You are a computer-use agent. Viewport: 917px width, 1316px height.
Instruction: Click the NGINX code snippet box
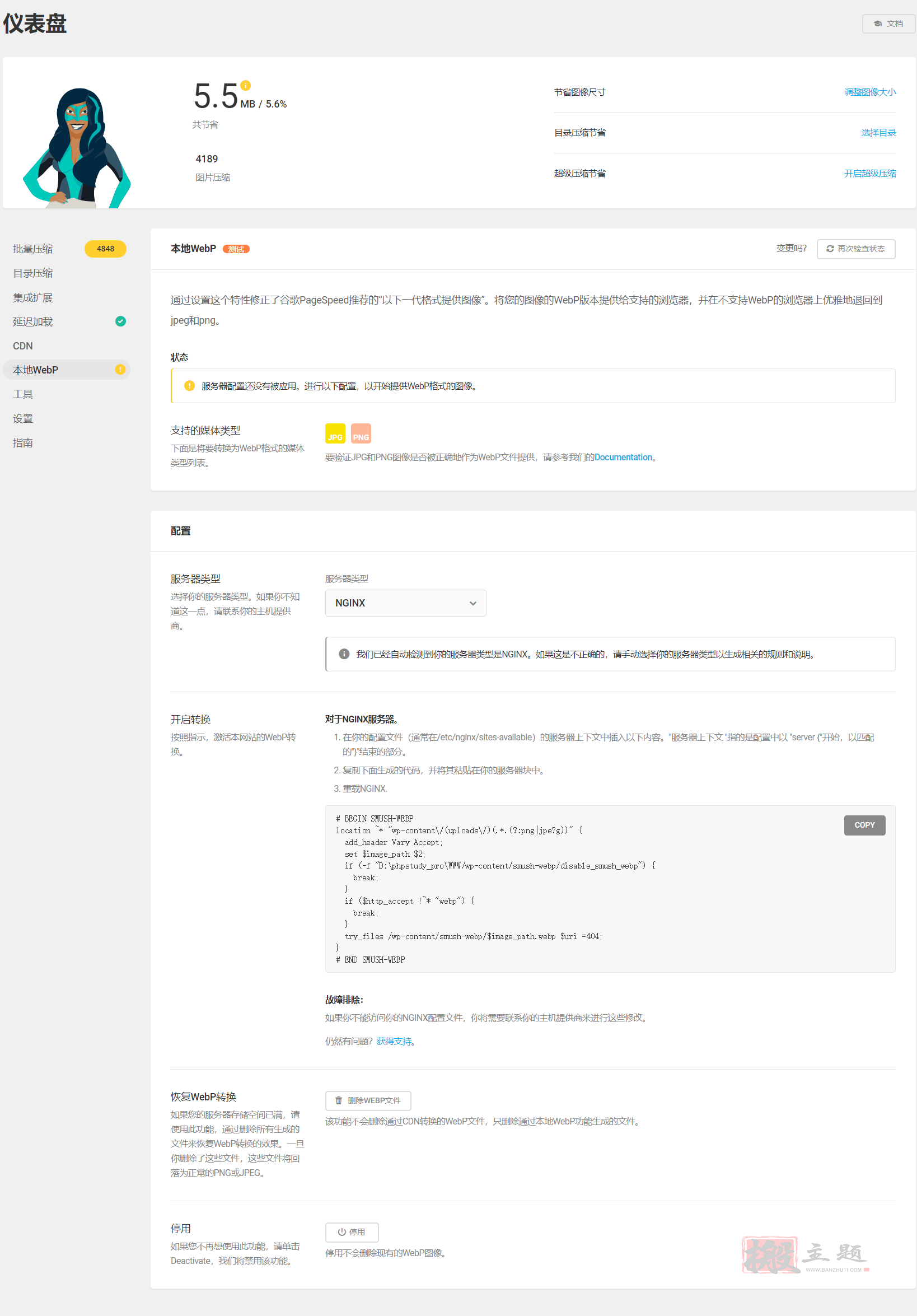click(x=610, y=889)
